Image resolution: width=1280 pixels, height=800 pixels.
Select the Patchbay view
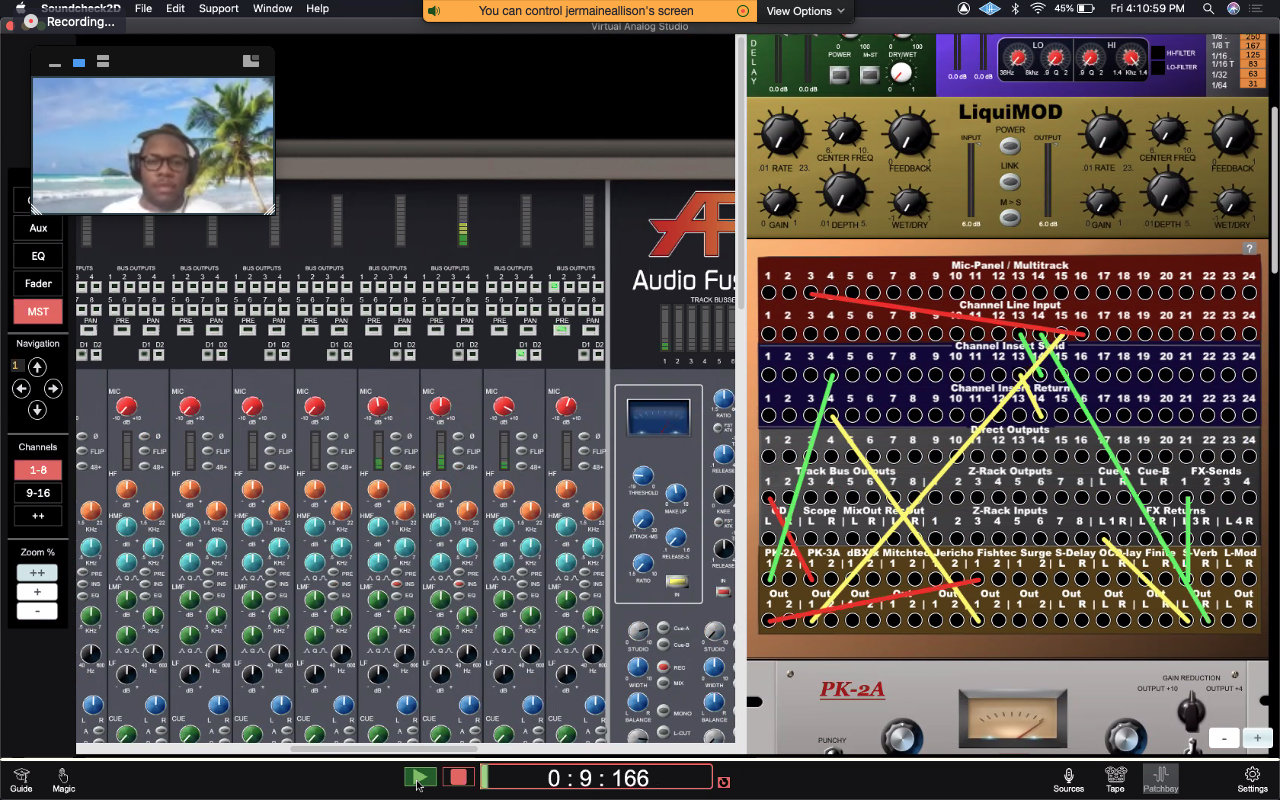click(x=1160, y=779)
